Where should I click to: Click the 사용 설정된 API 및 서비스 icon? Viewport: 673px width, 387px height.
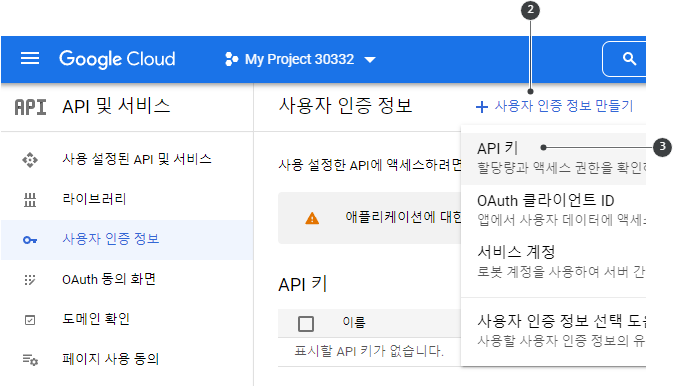coord(30,160)
